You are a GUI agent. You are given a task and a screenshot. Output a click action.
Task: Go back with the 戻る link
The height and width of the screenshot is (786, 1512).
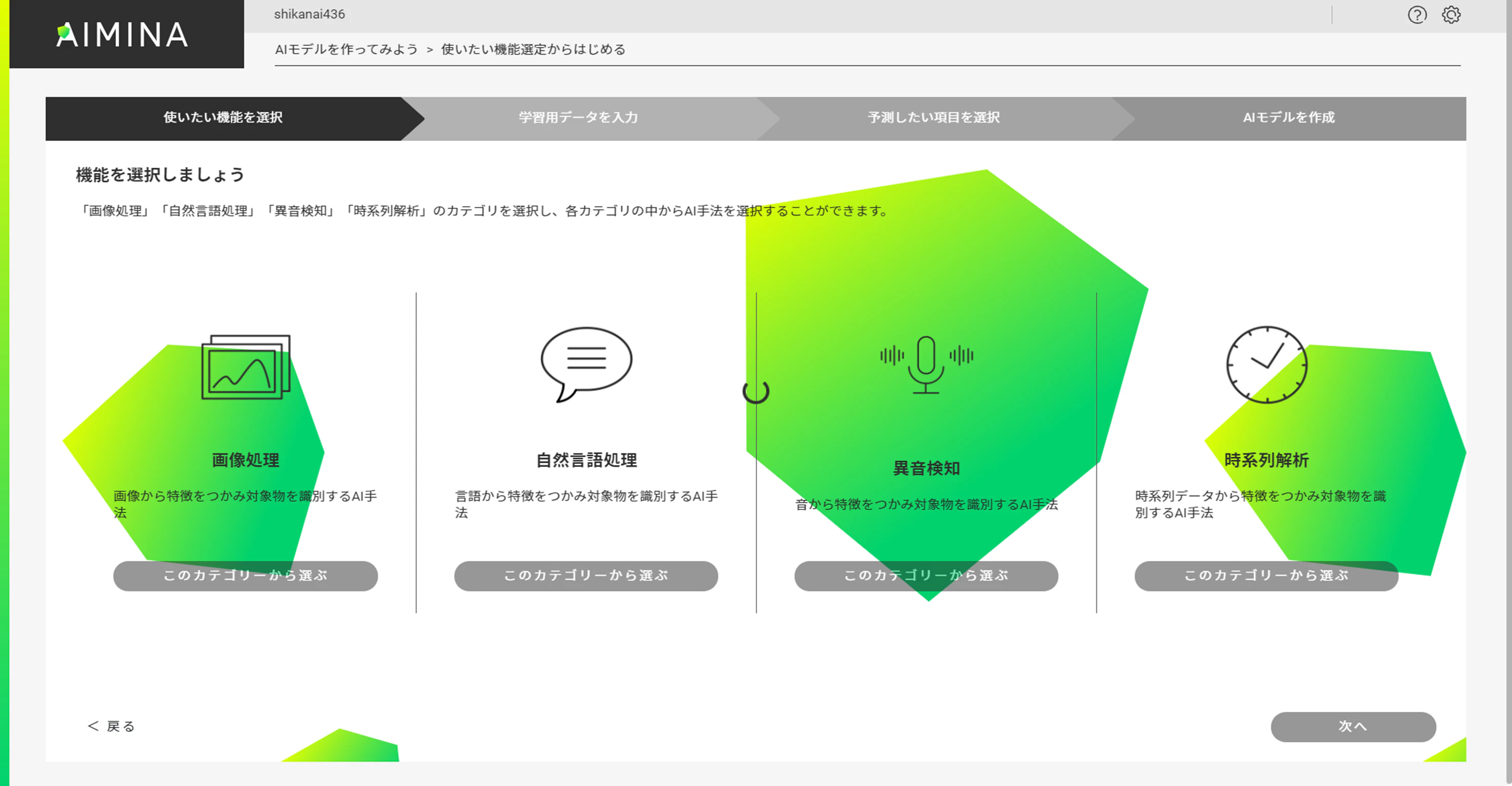coord(111,726)
